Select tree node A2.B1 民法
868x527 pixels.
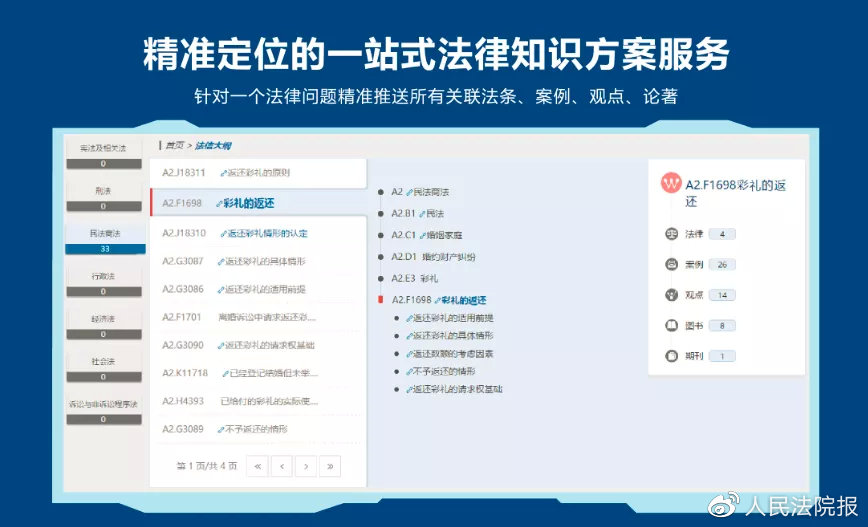(x=418, y=214)
